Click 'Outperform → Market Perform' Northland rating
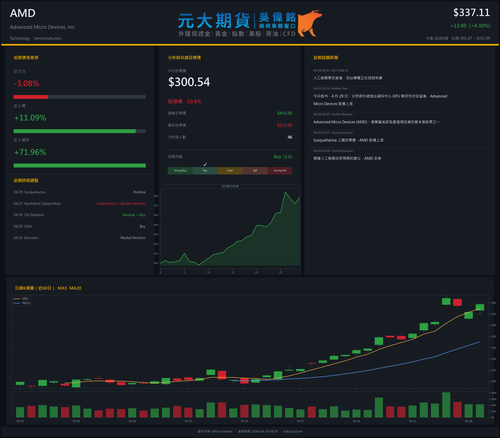 tap(121, 203)
